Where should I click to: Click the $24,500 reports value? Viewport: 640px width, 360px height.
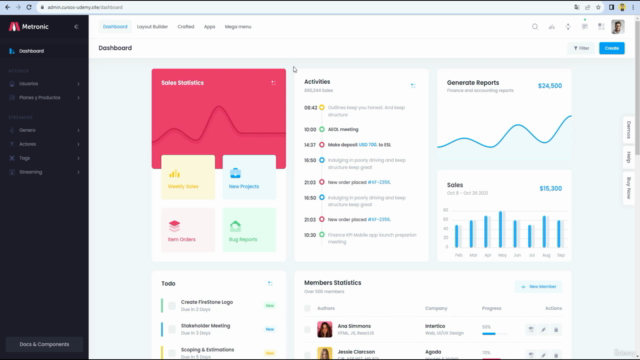(550, 86)
